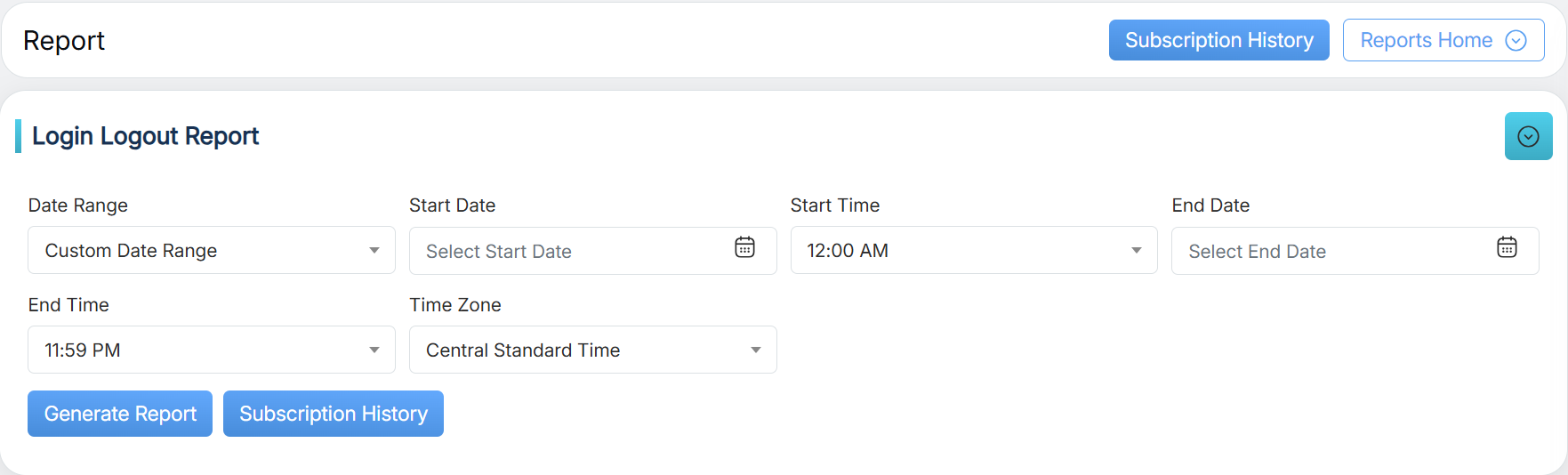Click the circled chevron in Reports Home
The width and height of the screenshot is (1568, 475).
click(1516, 41)
